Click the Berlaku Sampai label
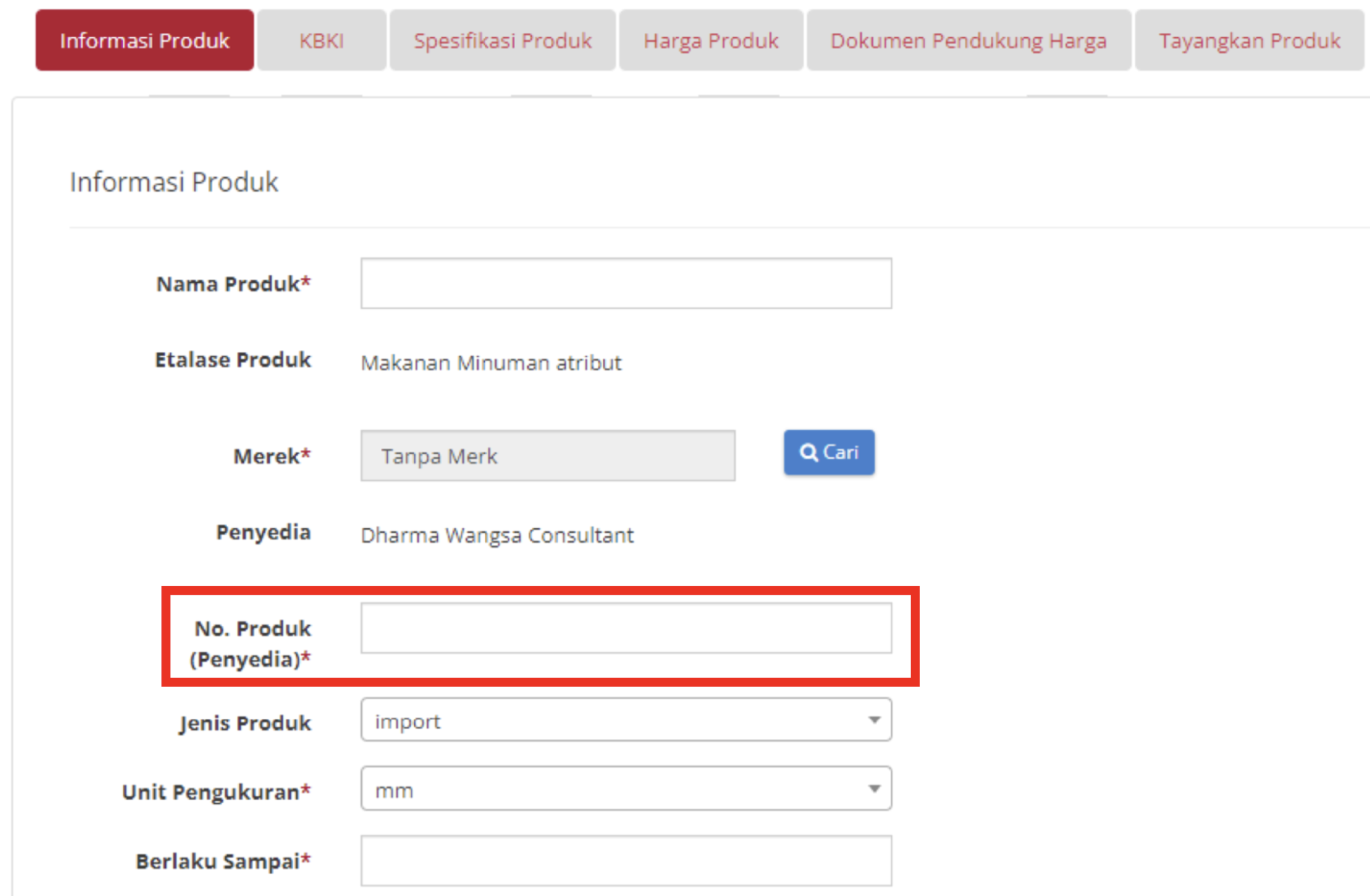Image resolution: width=1370 pixels, height=896 pixels. (x=223, y=862)
